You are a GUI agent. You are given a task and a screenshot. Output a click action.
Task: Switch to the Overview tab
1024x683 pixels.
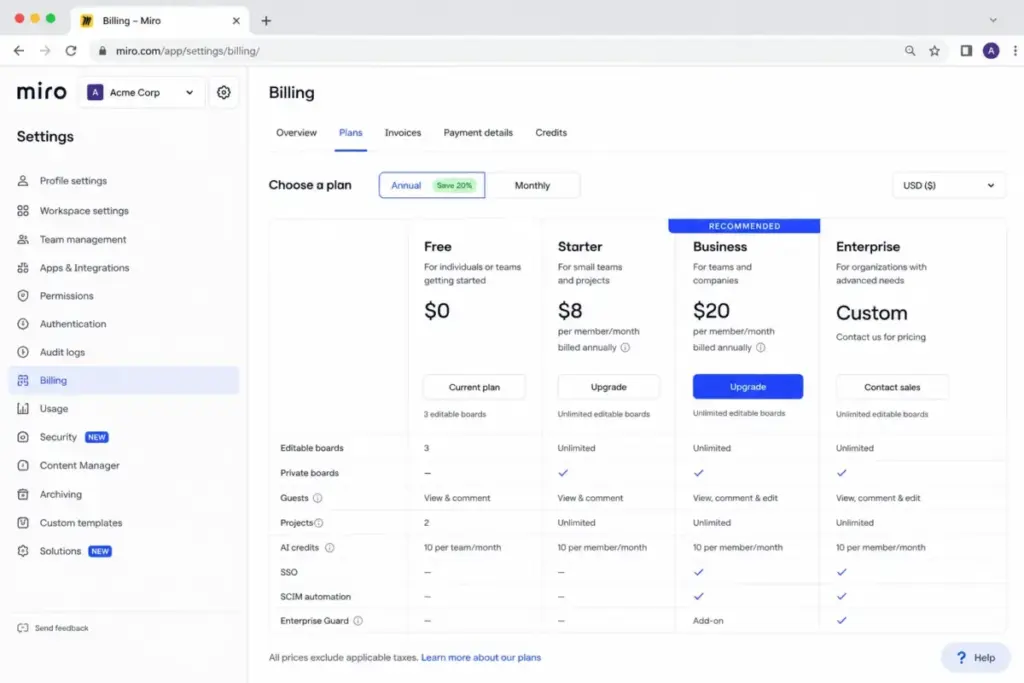[x=296, y=133]
